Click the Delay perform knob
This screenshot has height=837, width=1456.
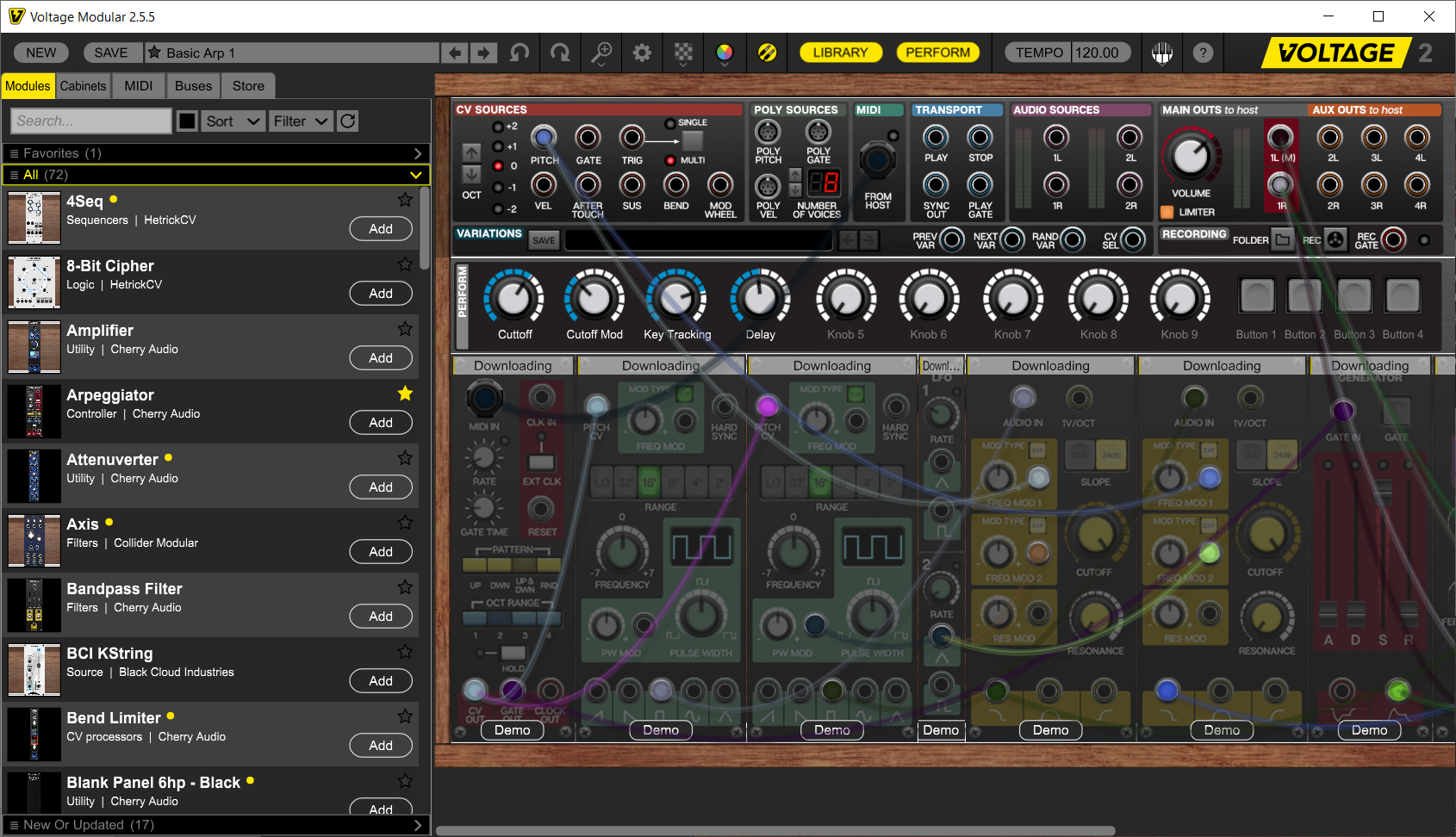[760, 298]
